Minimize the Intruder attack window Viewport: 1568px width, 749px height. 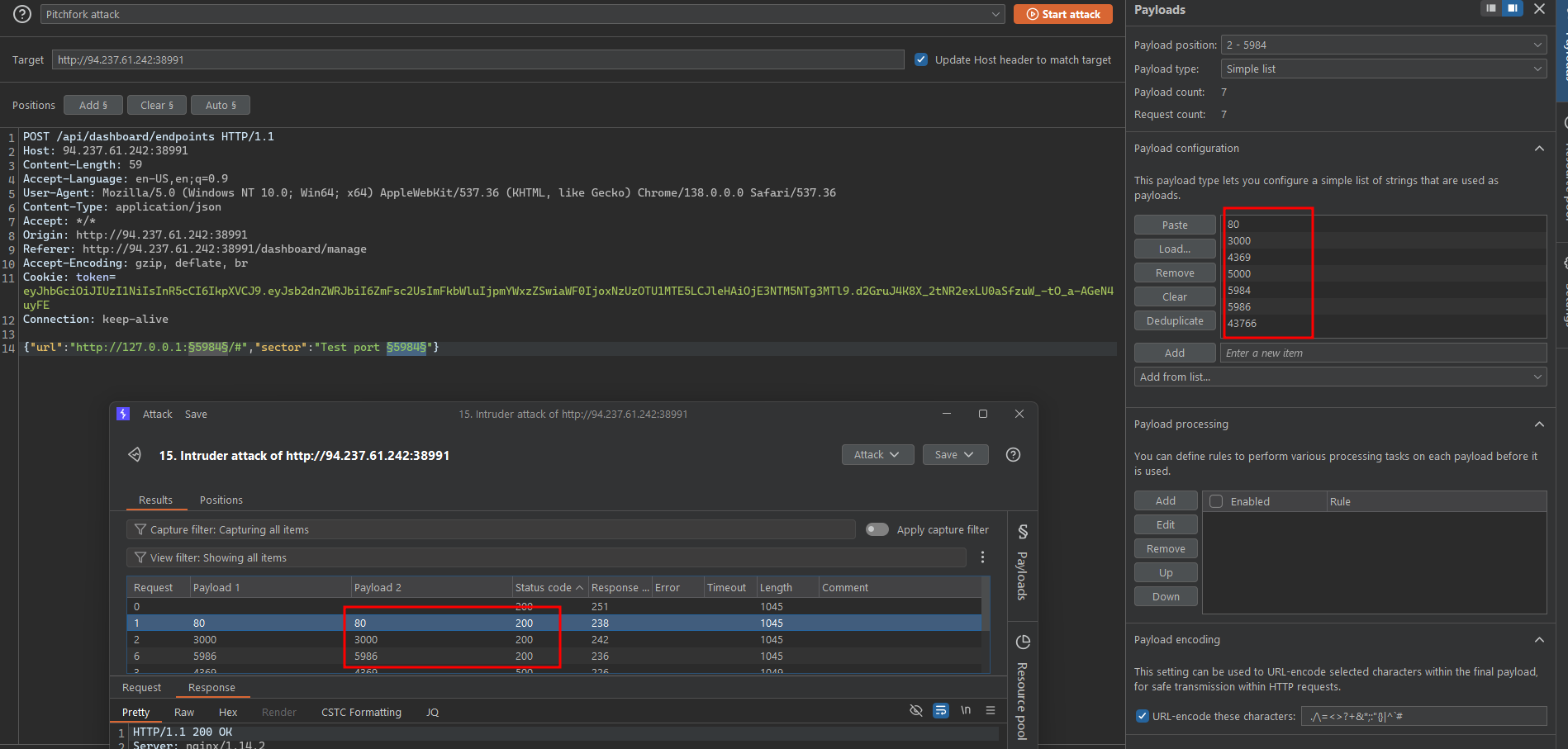pos(947,414)
